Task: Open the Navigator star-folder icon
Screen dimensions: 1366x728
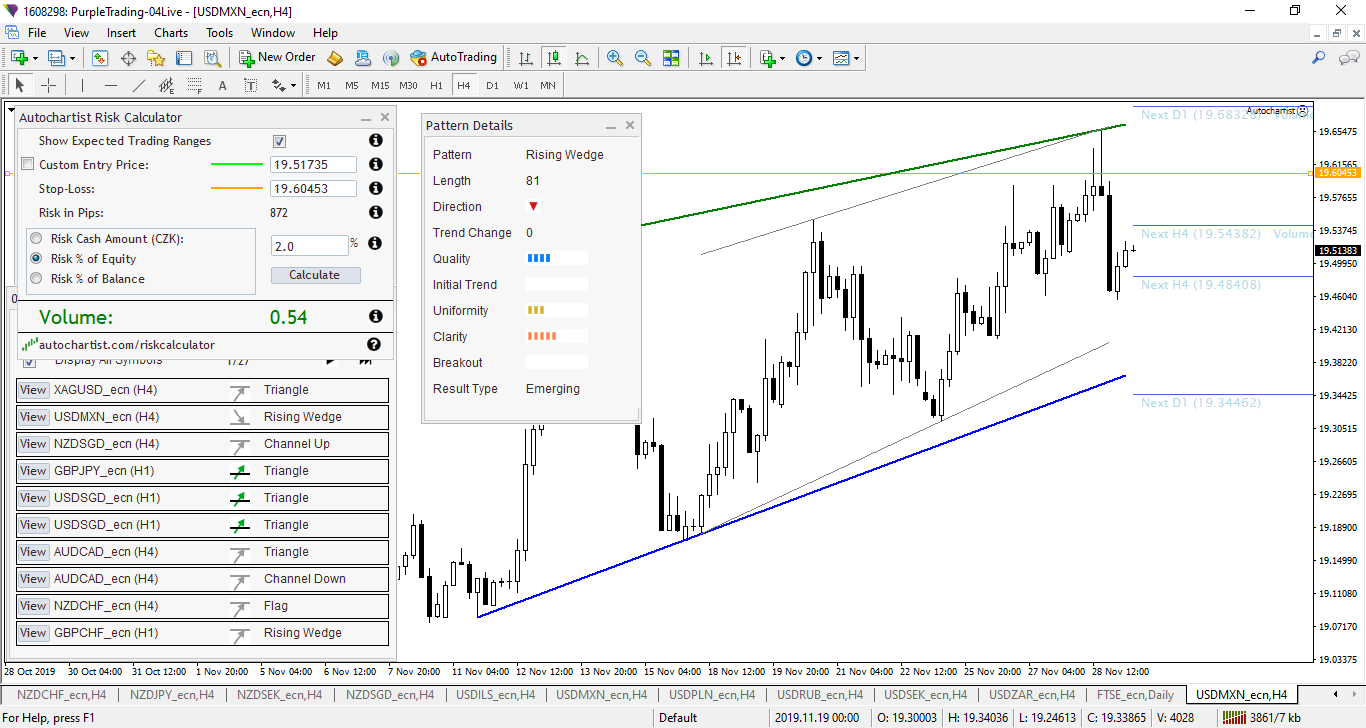Action: pos(157,58)
